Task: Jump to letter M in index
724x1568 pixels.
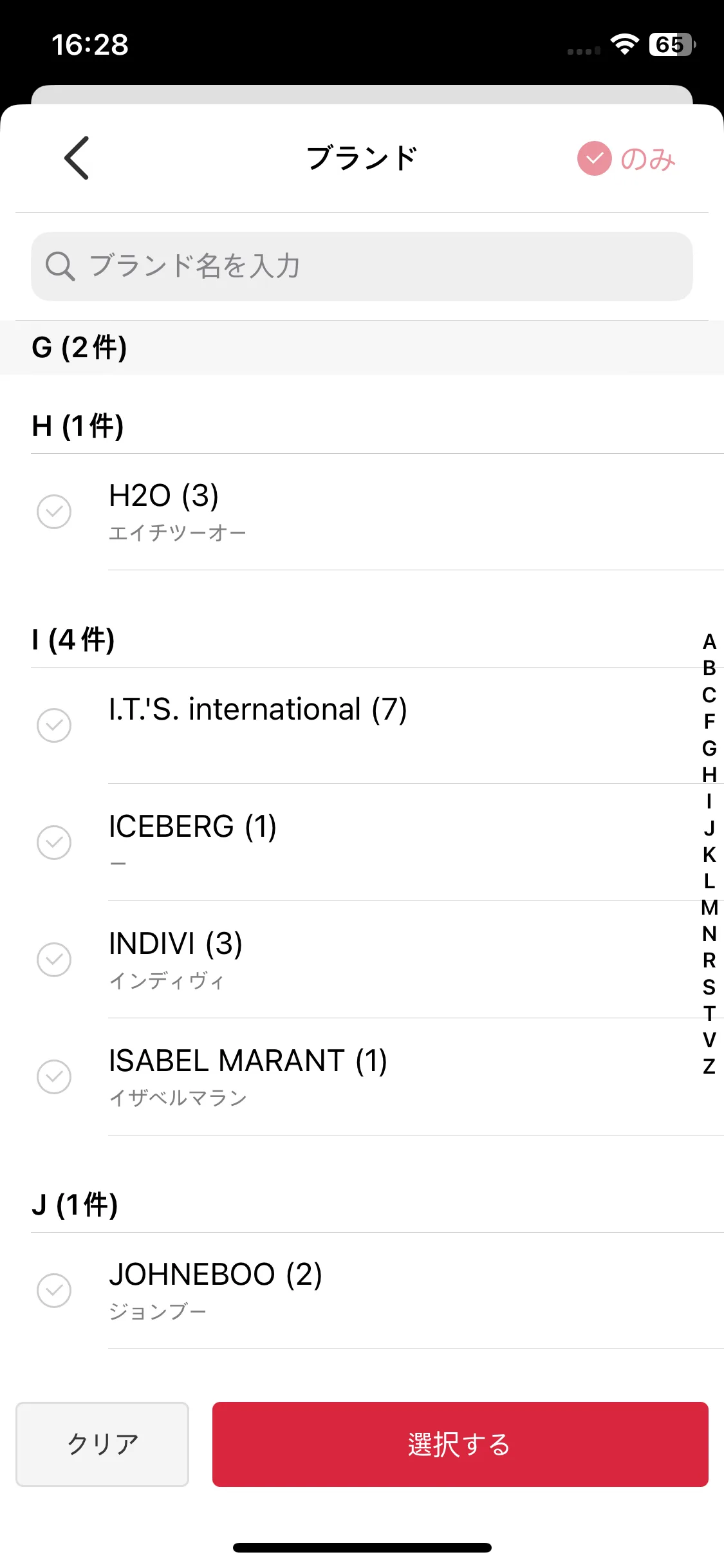Action: (x=709, y=908)
